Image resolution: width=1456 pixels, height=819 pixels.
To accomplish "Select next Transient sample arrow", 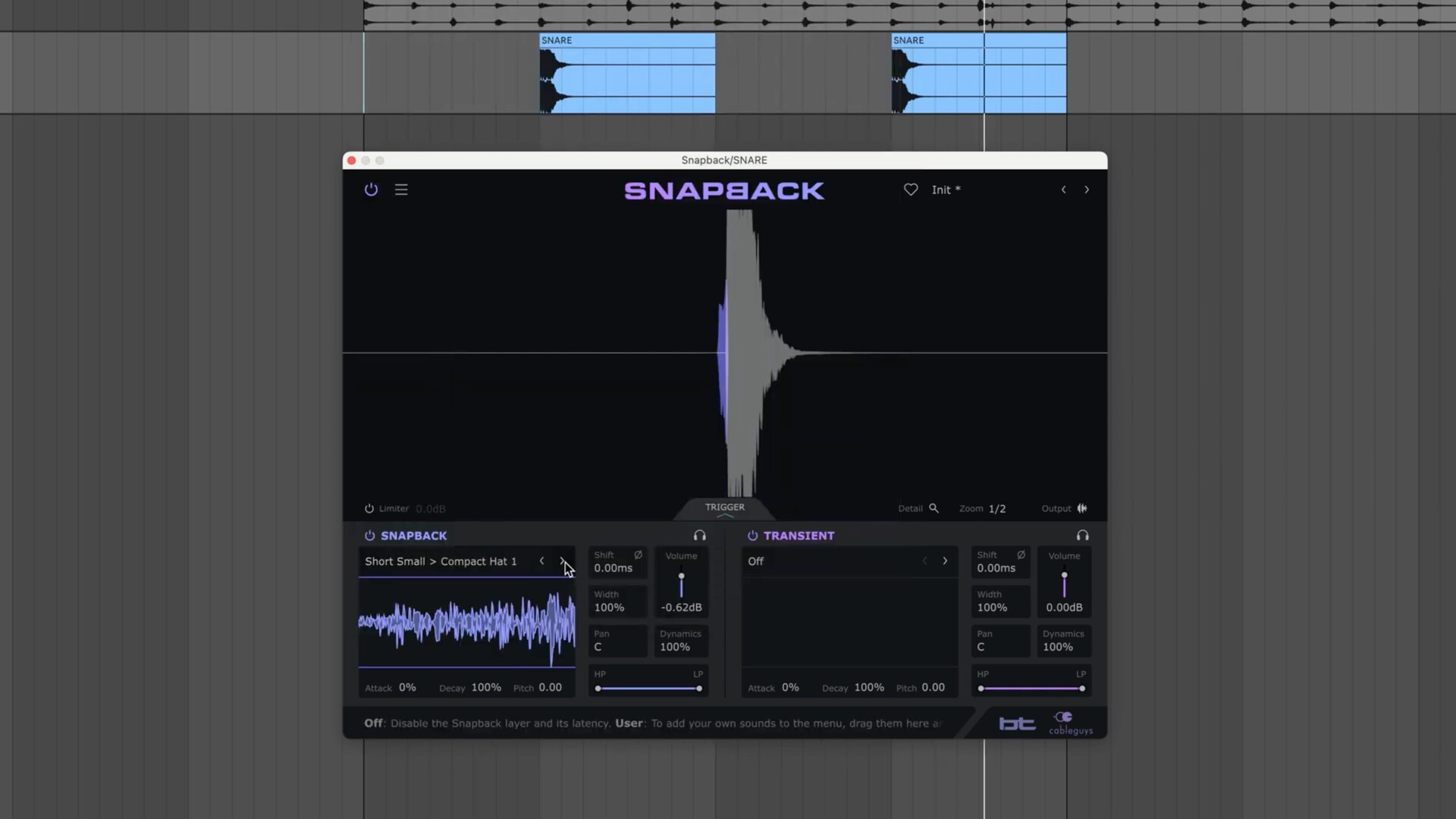I will [x=945, y=561].
